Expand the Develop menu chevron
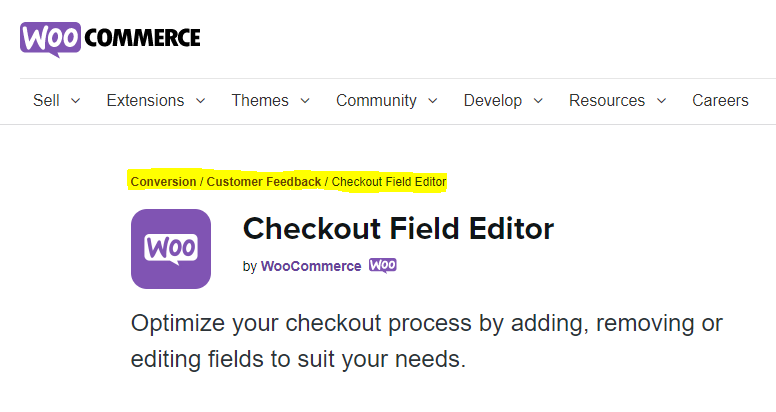This screenshot has width=776, height=412. [x=538, y=101]
